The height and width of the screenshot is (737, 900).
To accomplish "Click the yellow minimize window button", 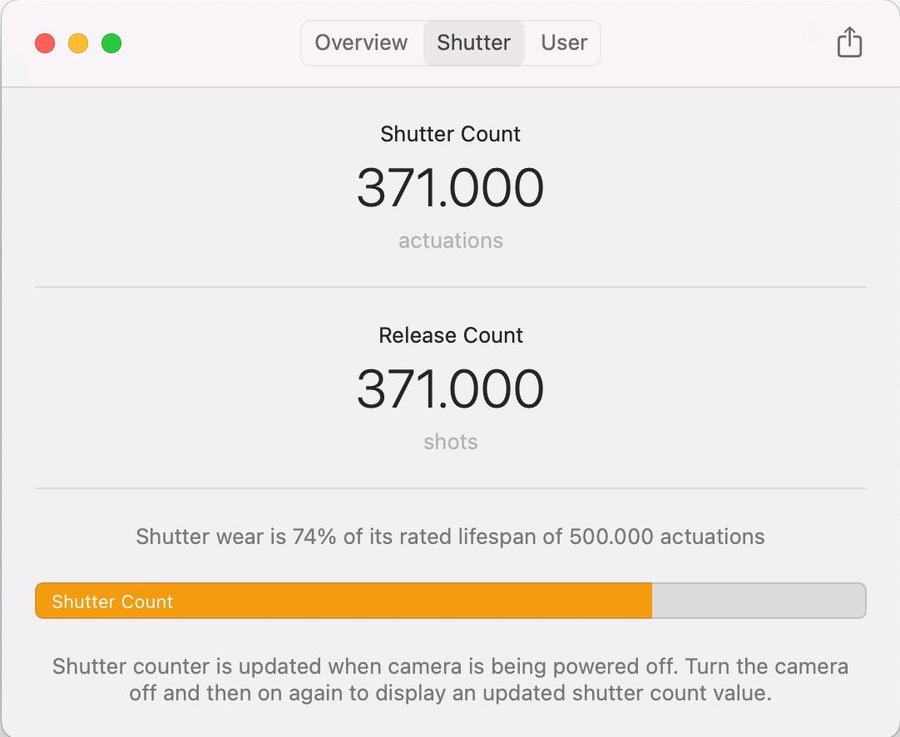I will click(x=78, y=43).
